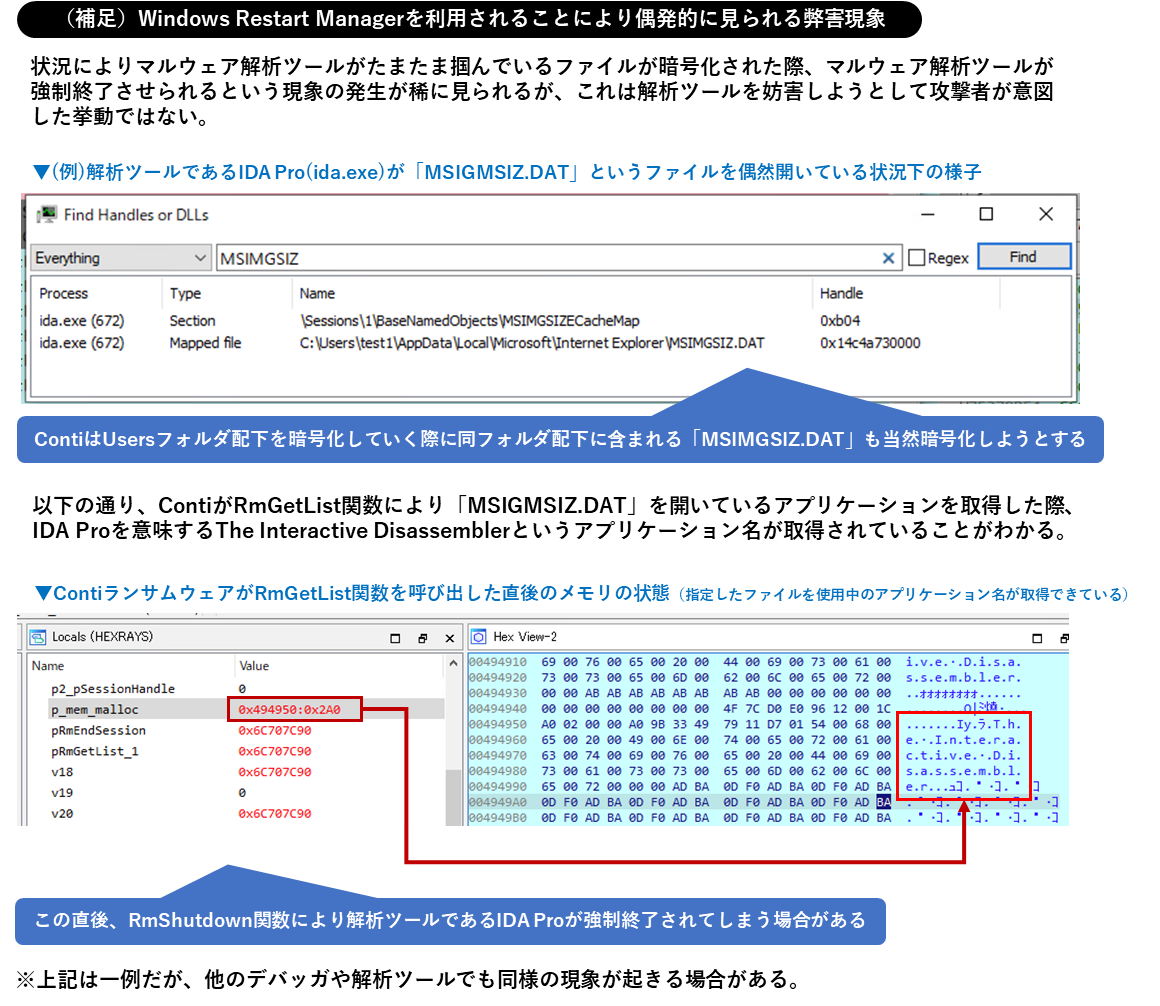Click the Hex View-2 panel icon

[x=479, y=637]
